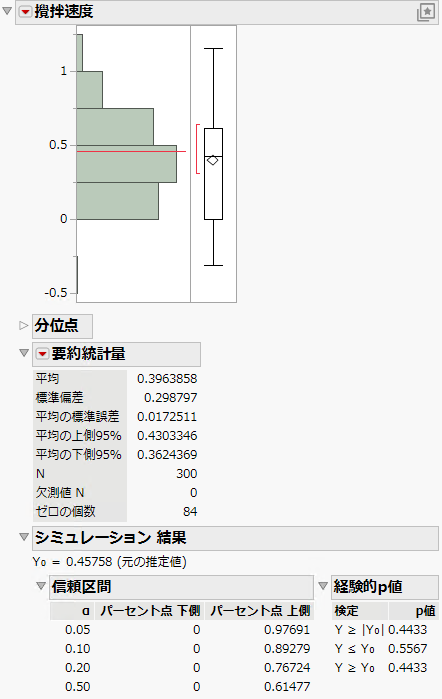Click the upper percentile value 0.97691
Image resolution: width=442 pixels, height=699 pixels.
click(x=287, y=629)
